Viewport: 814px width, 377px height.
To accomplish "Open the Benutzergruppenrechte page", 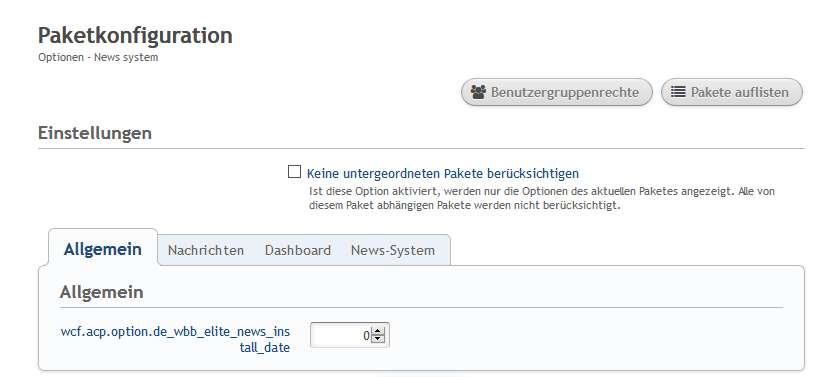I will point(557,92).
